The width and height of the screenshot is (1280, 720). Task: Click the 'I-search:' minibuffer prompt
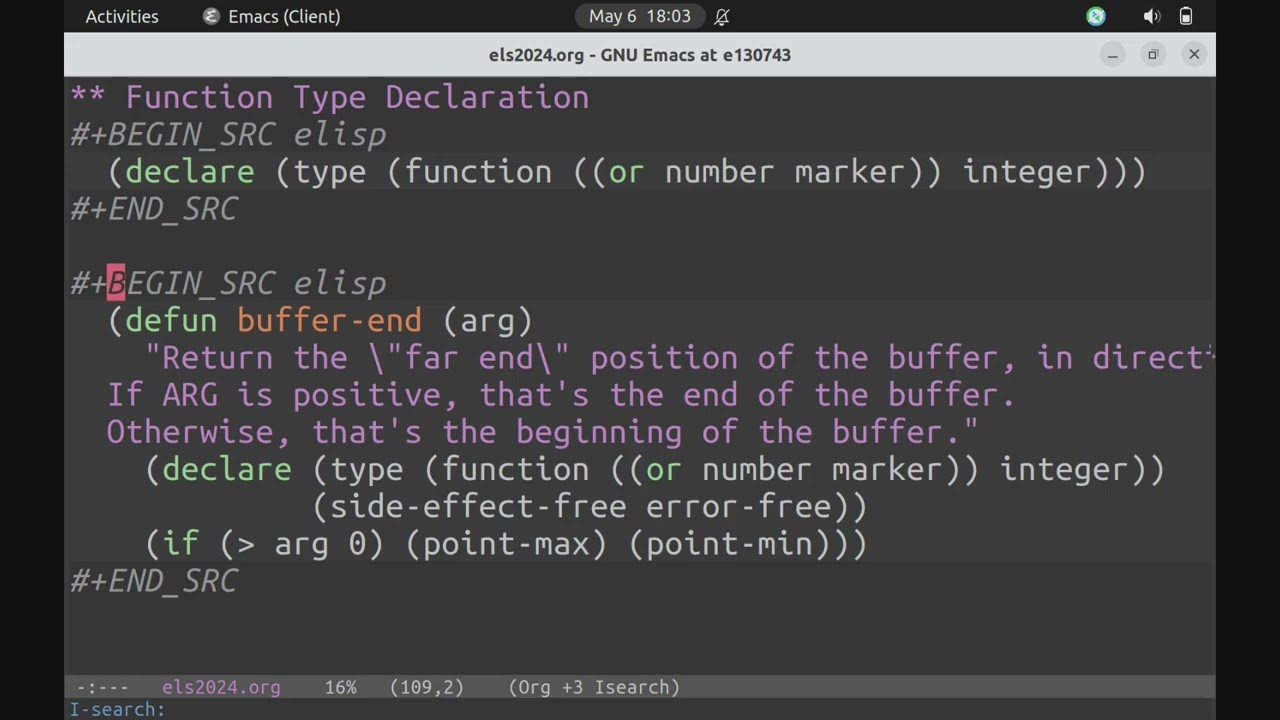pos(117,710)
